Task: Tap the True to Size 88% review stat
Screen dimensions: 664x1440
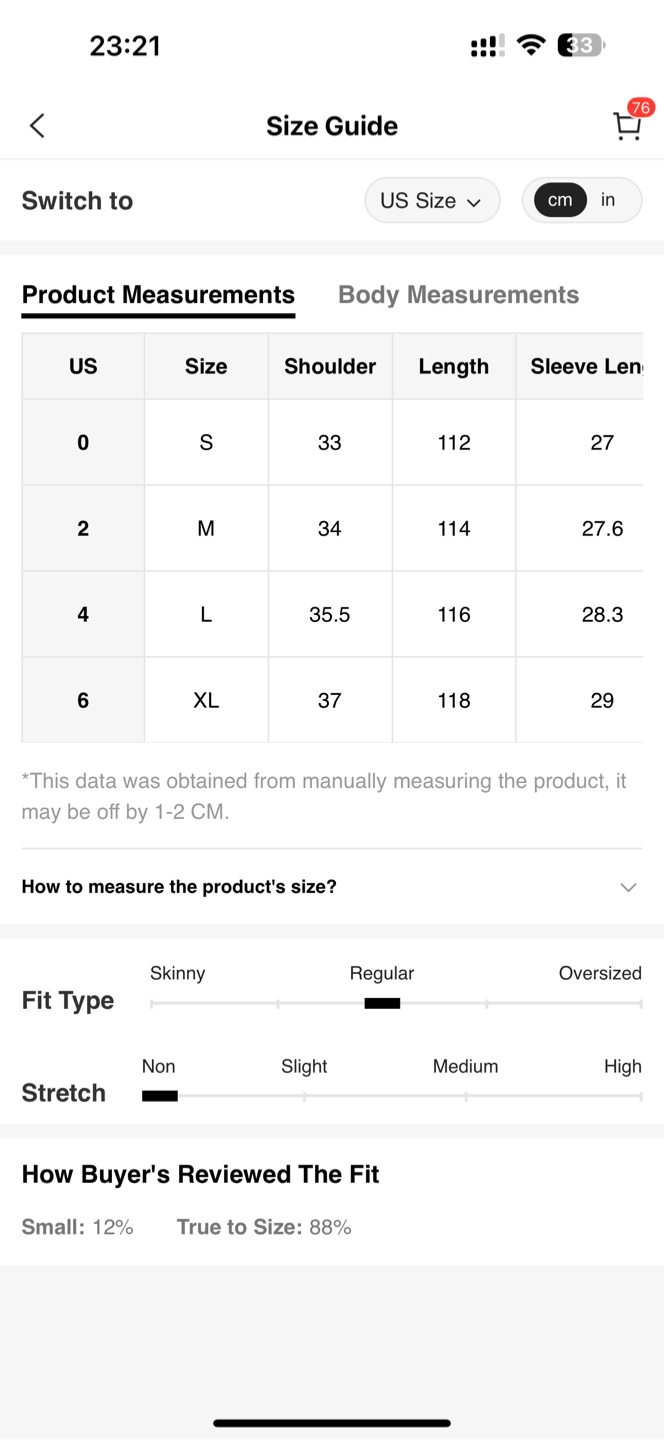Action: [x=264, y=1227]
